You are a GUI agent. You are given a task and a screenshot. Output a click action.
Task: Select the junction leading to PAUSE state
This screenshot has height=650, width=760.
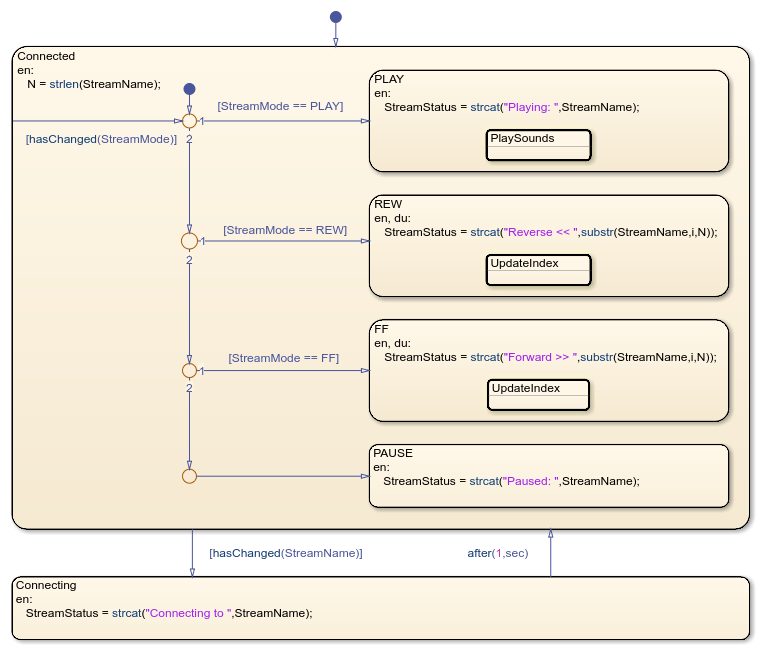tap(190, 476)
